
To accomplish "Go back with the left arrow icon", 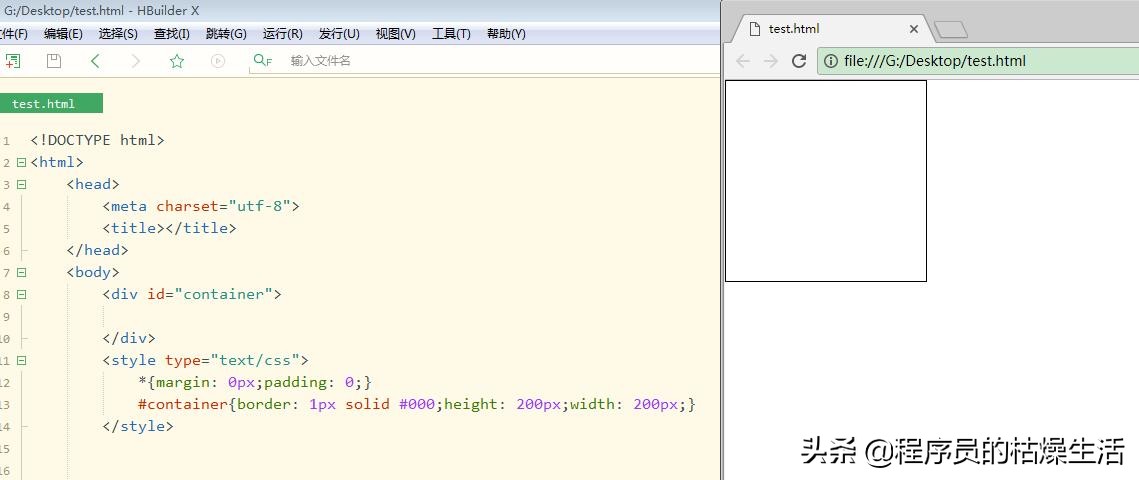I will 95,61.
